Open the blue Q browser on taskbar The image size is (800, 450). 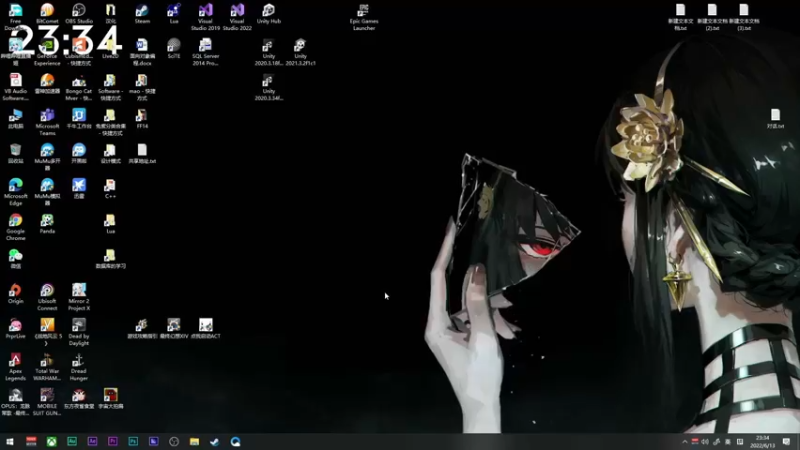pyautogui.click(x=235, y=442)
